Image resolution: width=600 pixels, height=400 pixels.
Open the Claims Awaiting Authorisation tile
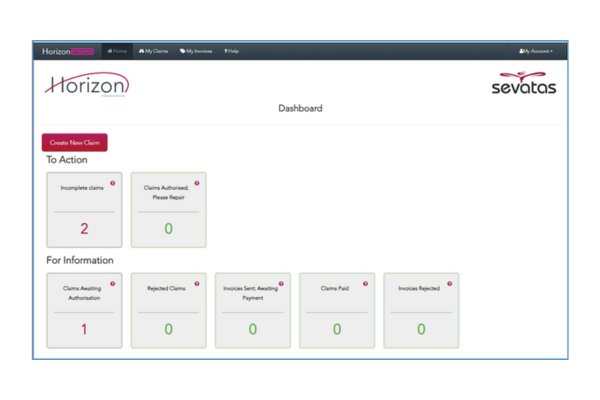(x=84, y=310)
